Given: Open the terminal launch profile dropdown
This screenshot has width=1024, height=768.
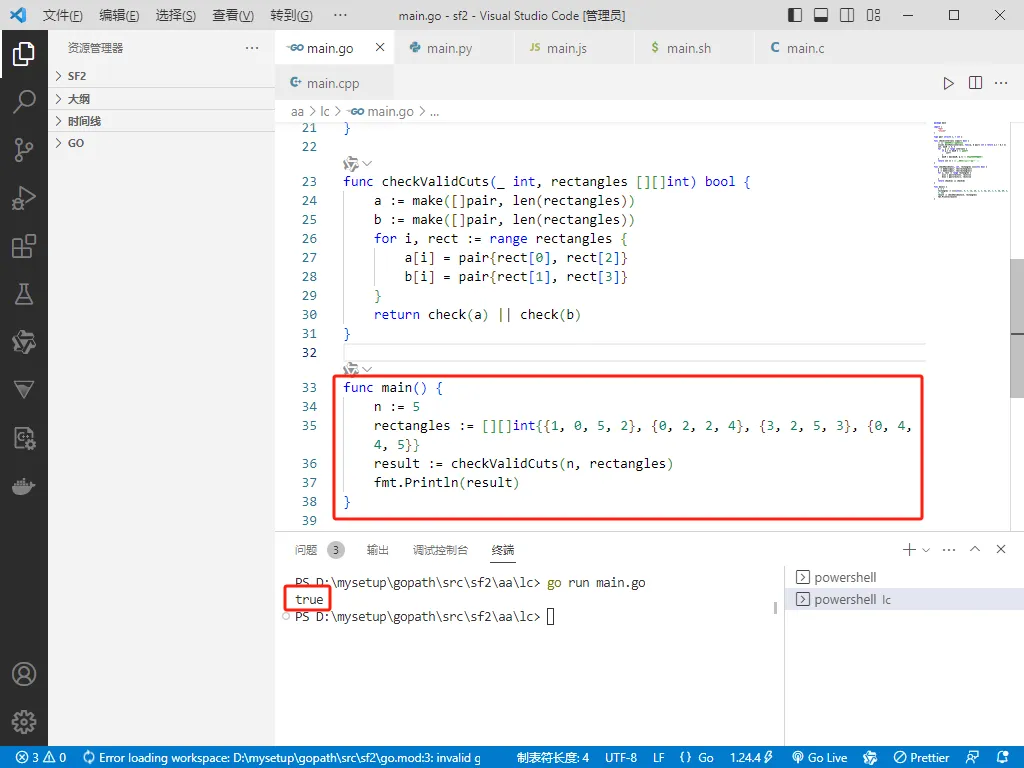Looking at the screenshot, I should (926, 550).
